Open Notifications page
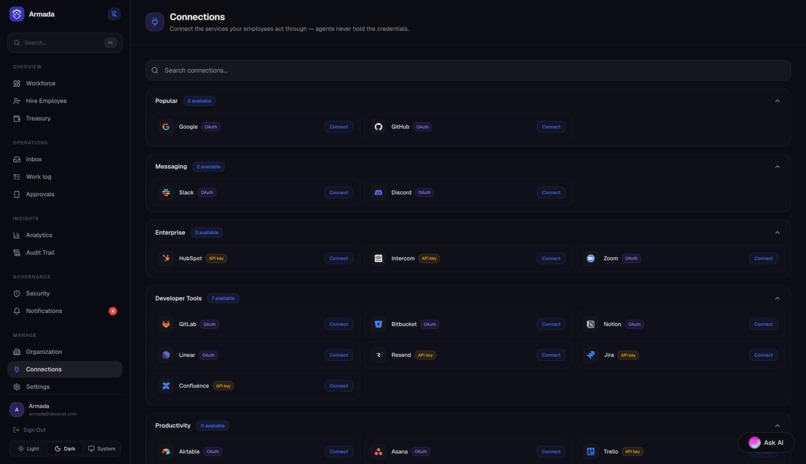 (x=65, y=311)
